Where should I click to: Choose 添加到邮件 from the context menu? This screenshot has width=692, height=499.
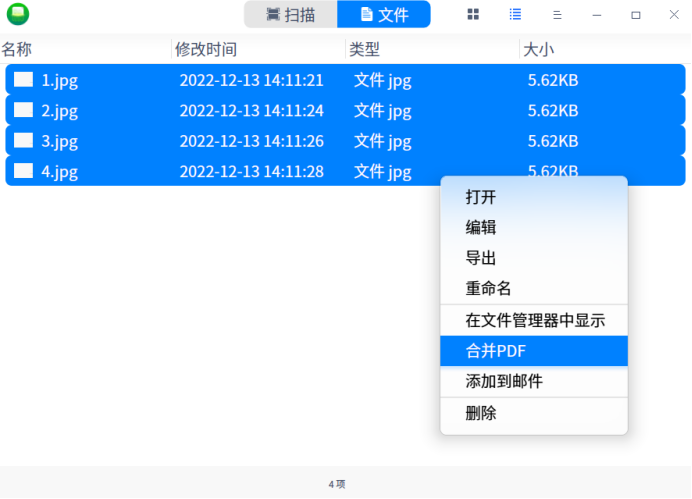(534, 381)
